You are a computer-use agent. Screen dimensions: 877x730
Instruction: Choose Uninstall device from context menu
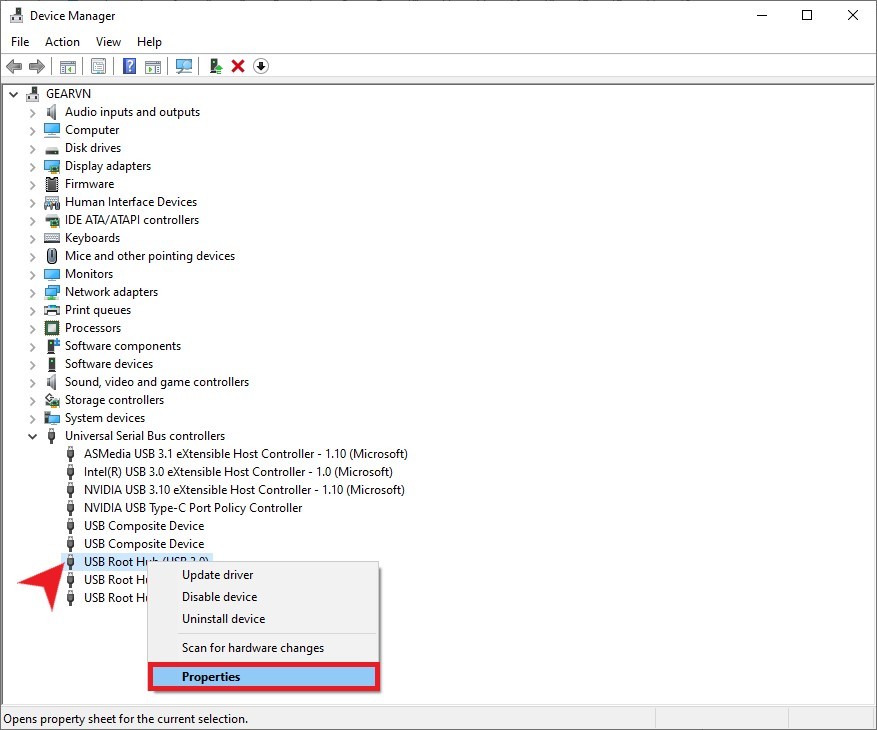(223, 619)
